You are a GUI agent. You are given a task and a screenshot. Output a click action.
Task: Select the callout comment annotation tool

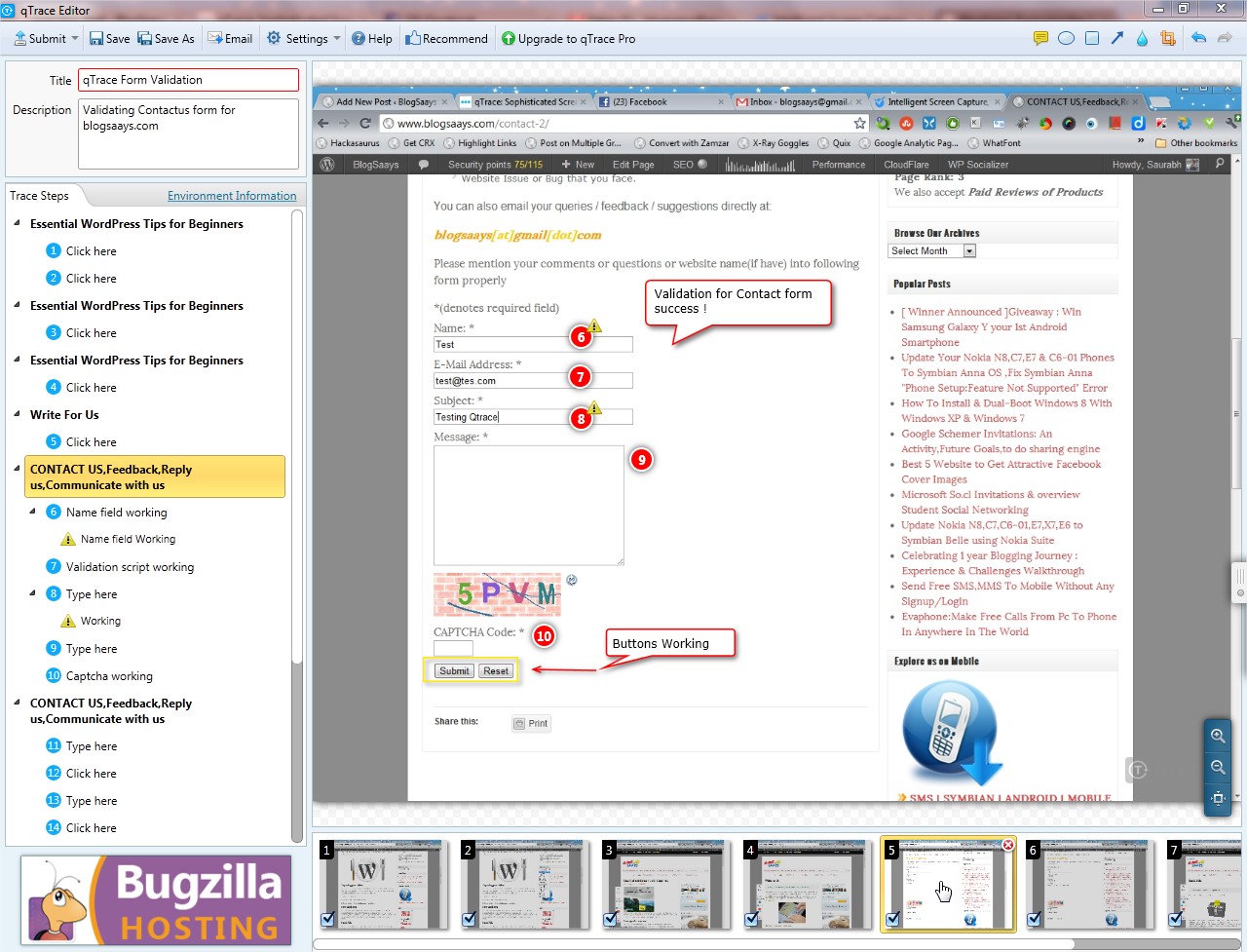tap(1040, 39)
